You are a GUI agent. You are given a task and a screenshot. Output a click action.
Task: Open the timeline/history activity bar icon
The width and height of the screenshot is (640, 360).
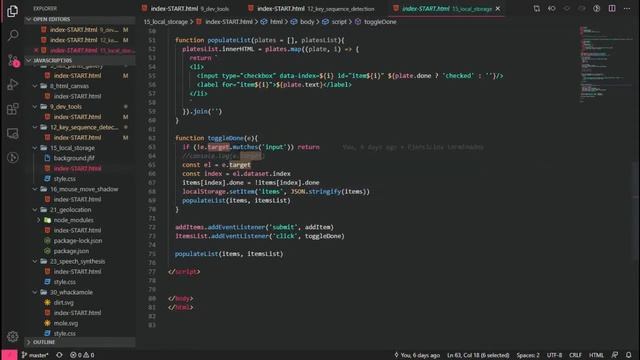click(12, 158)
